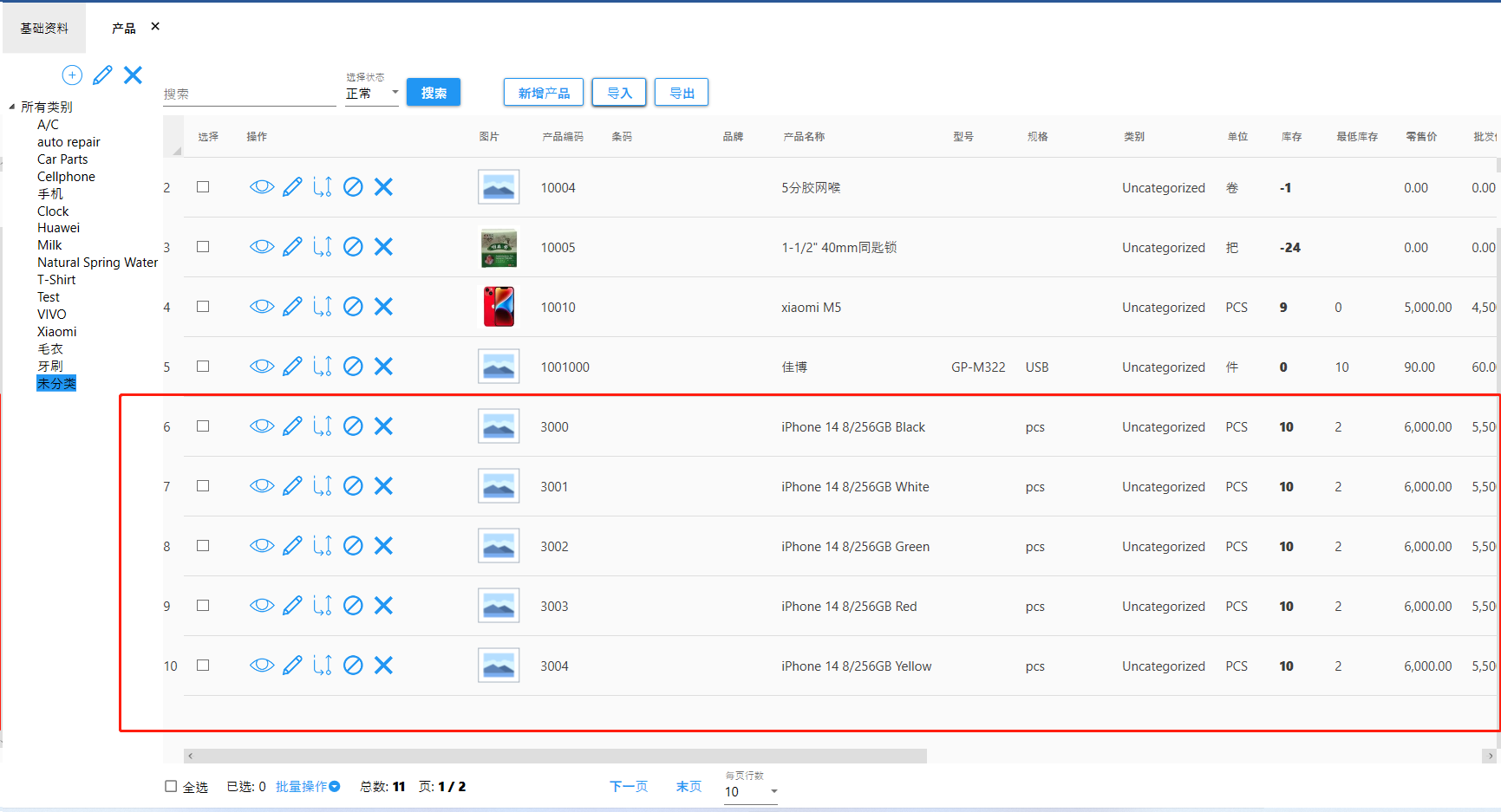1501x812 pixels.
Task: Collapse the 所有类别 tree node
Action: click(12, 107)
